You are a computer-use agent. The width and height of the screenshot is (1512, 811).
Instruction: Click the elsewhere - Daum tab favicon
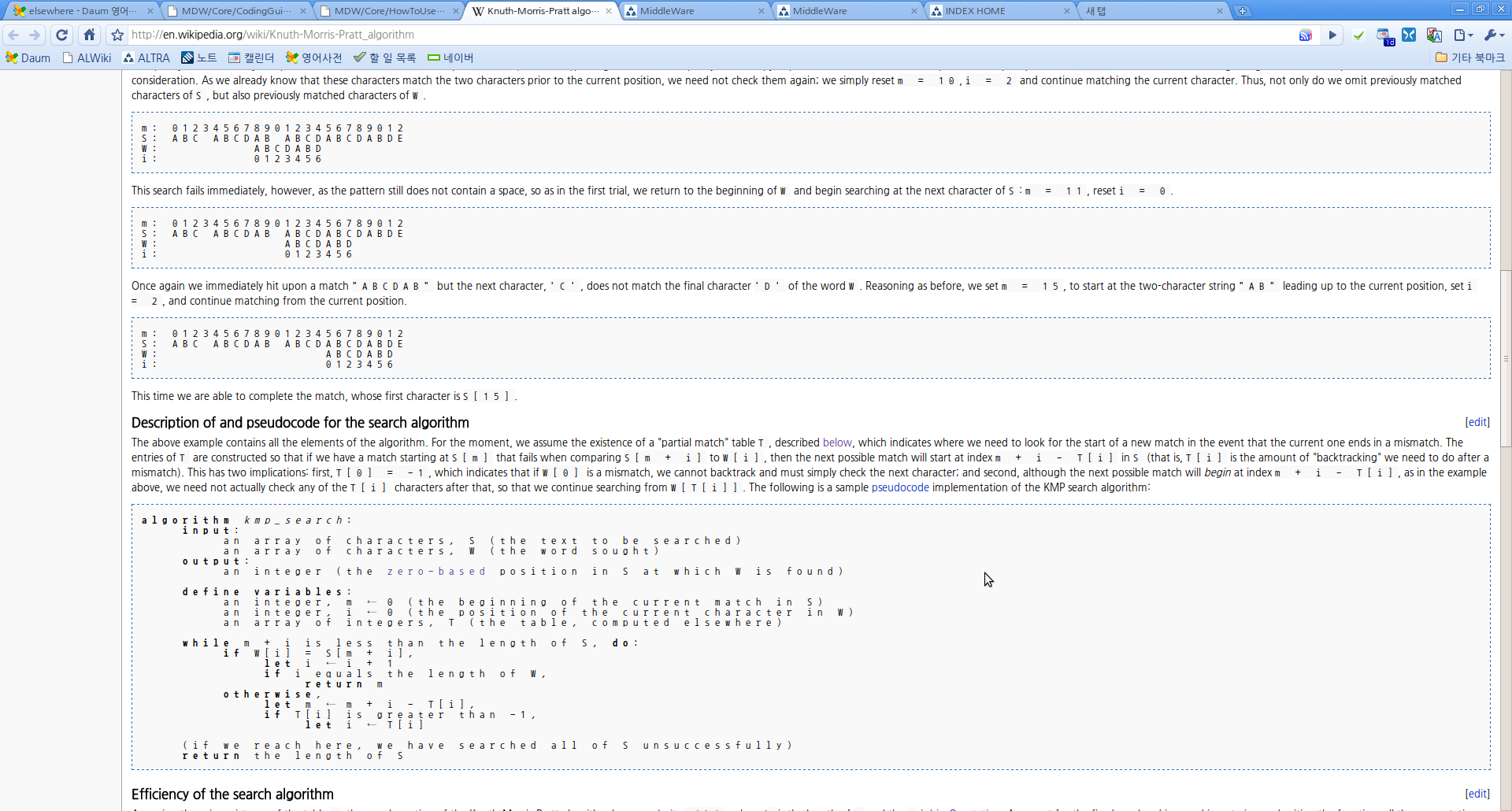tap(20, 11)
